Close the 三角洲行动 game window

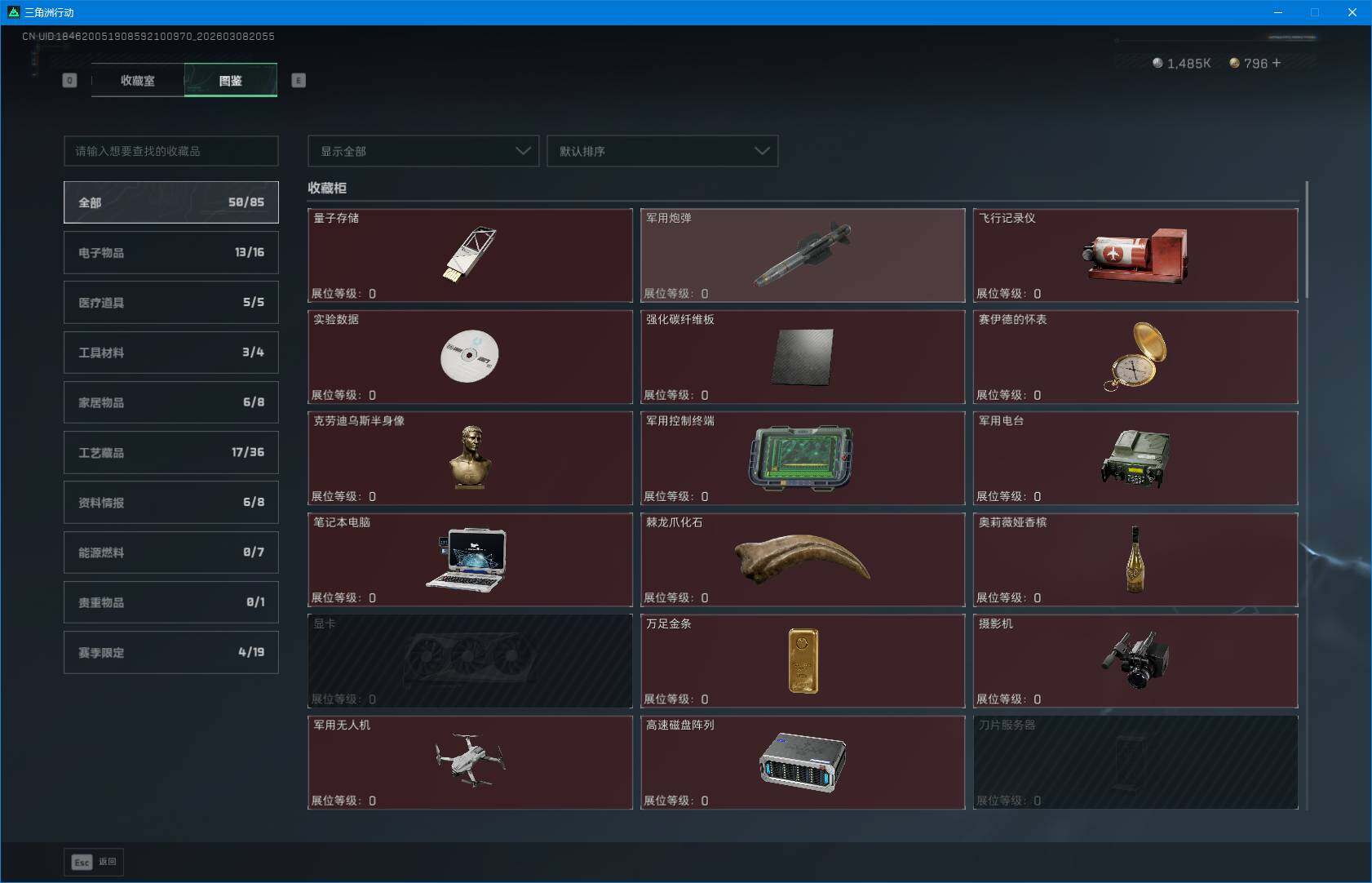[x=1352, y=12]
